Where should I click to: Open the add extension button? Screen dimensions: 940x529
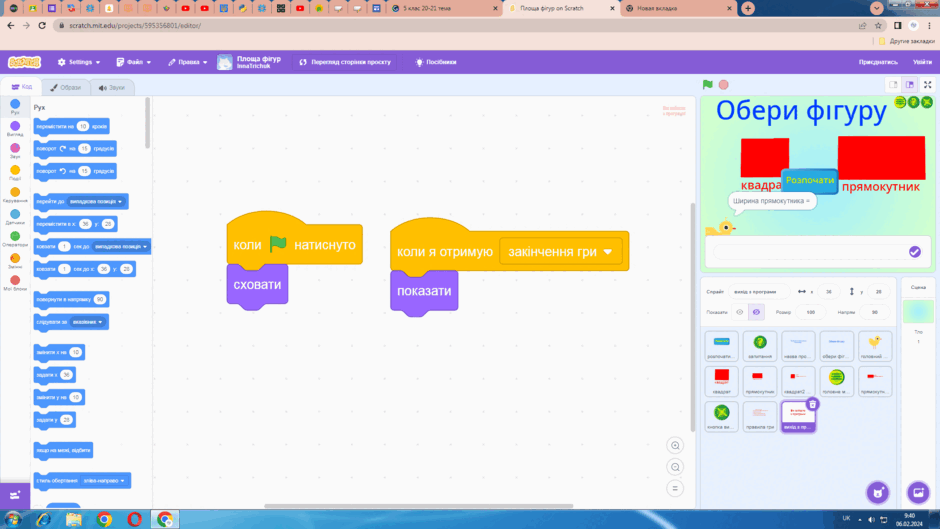pos(15,495)
